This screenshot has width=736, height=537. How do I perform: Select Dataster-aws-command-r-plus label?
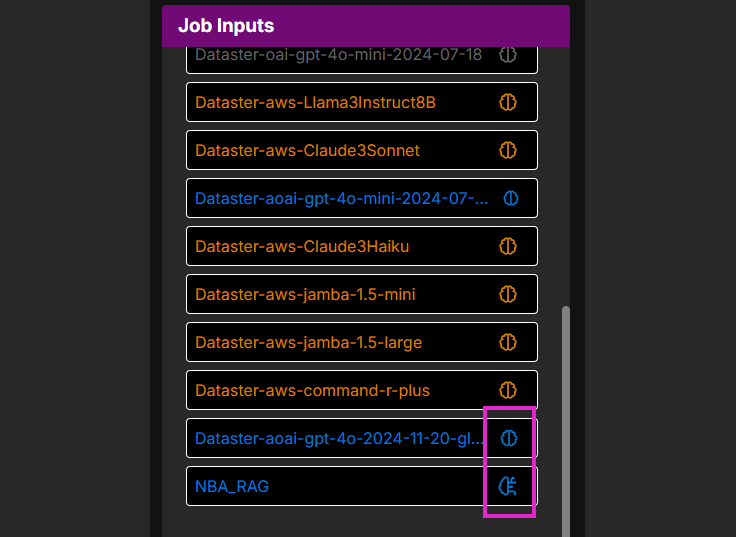tap(313, 391)
